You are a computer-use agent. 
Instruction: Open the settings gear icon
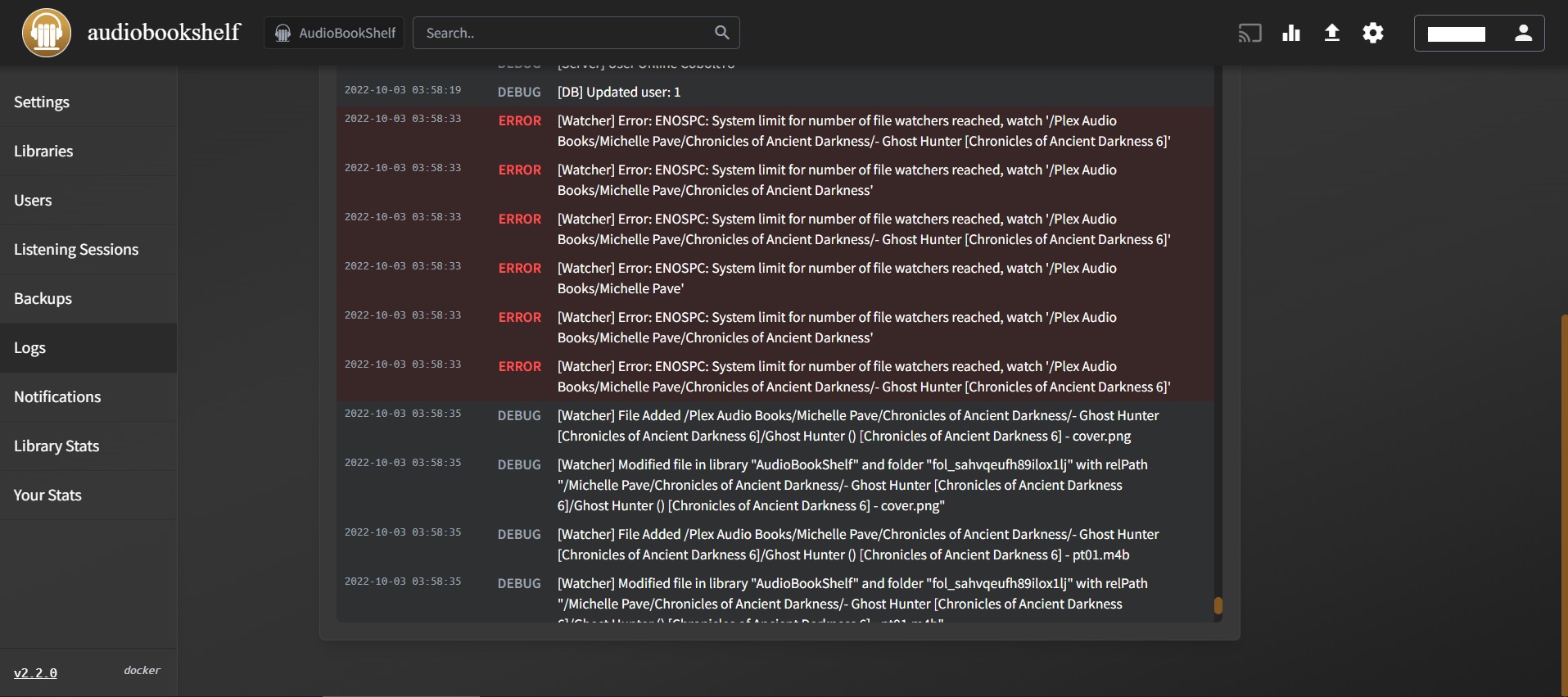[1373, 33]
